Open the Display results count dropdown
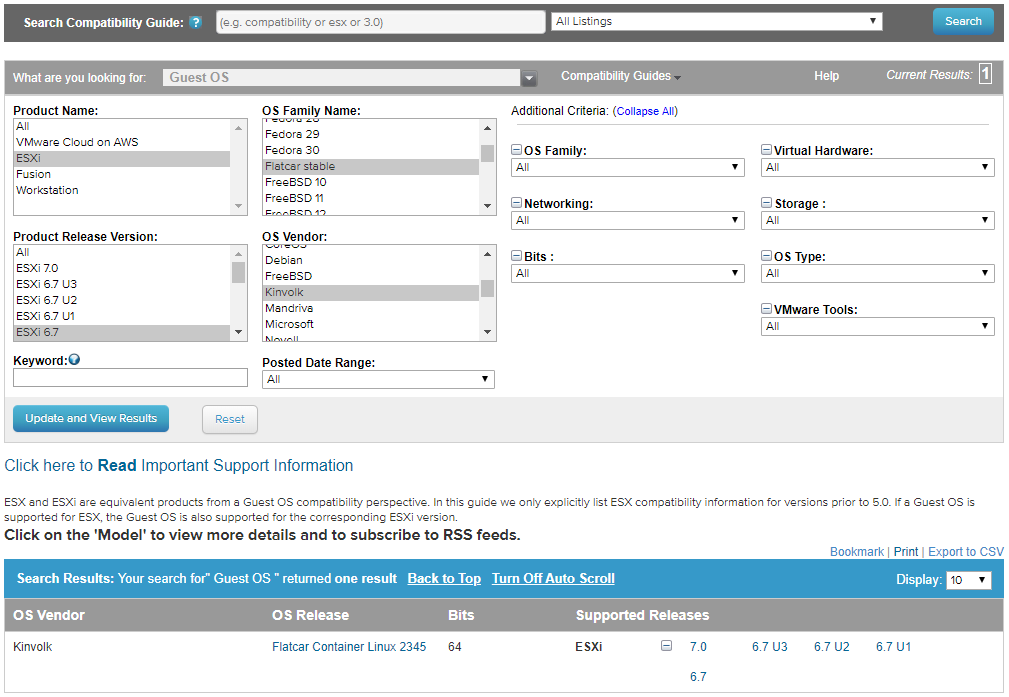Screen dimensions: 1009x697 point(968,580)
